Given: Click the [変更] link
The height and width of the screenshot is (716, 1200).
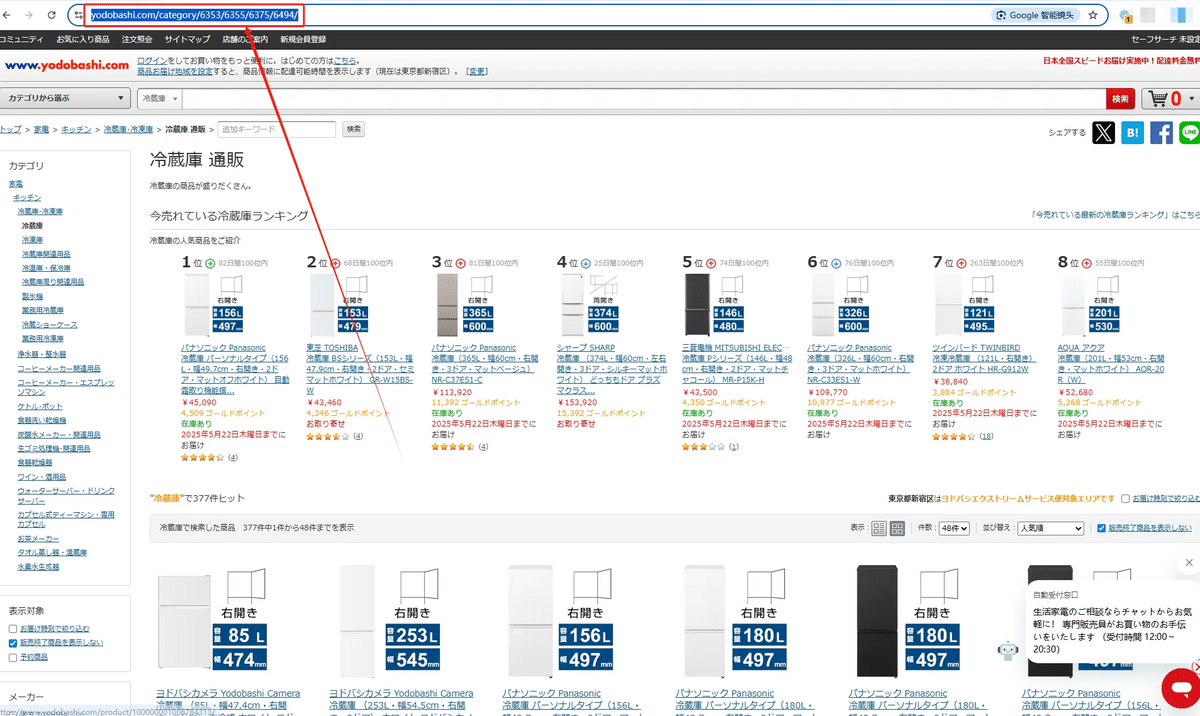Looking at the screenshot, I should pyautogui.click(x=477, y=71).
